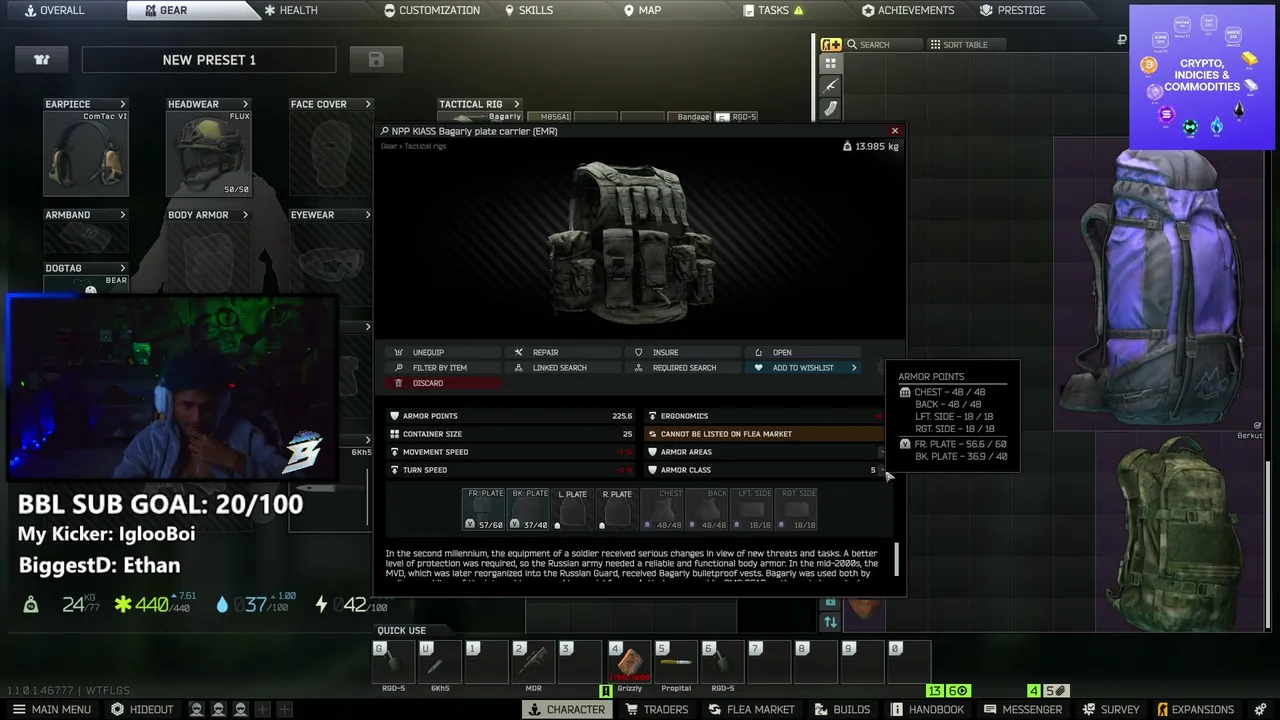Select the magazines stash tab icon

[x=831, y=109]
